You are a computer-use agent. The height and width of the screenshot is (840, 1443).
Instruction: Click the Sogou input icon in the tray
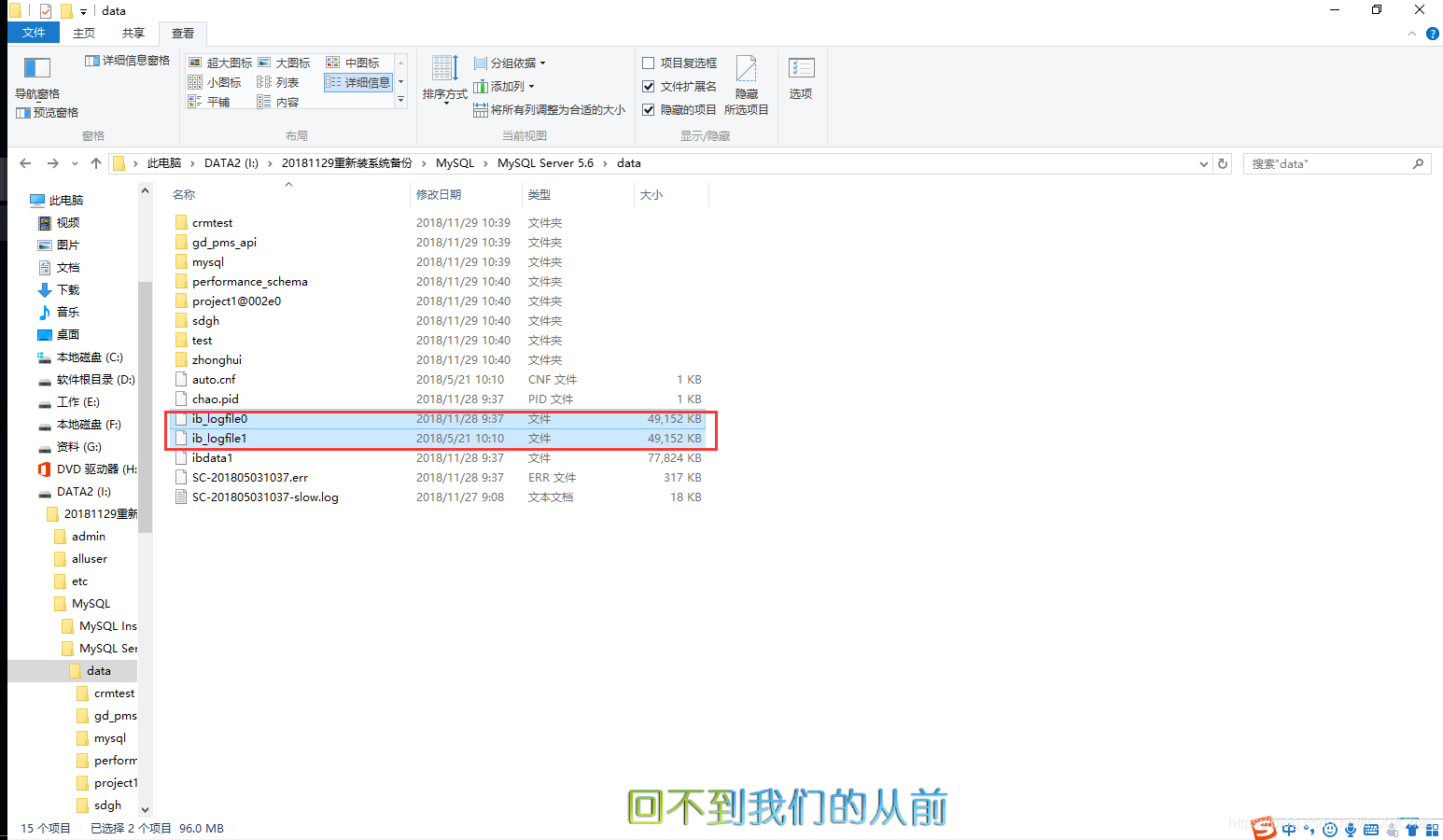coord(1264,827)
